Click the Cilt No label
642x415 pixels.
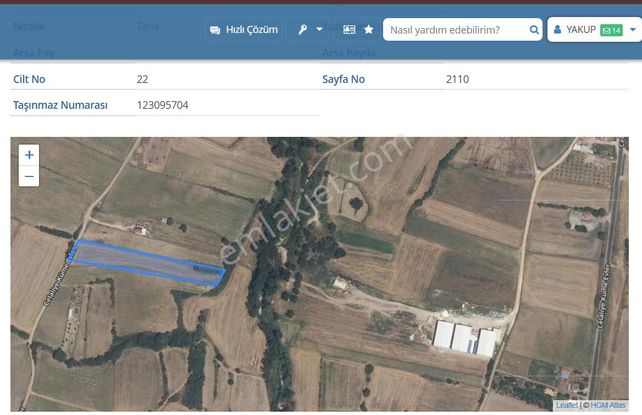(x=29, y=79)
